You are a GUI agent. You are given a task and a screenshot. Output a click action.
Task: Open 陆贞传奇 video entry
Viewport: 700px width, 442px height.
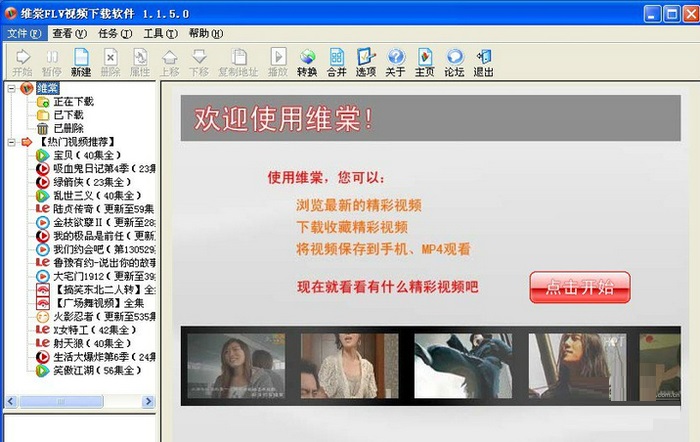tap(104, 209)
